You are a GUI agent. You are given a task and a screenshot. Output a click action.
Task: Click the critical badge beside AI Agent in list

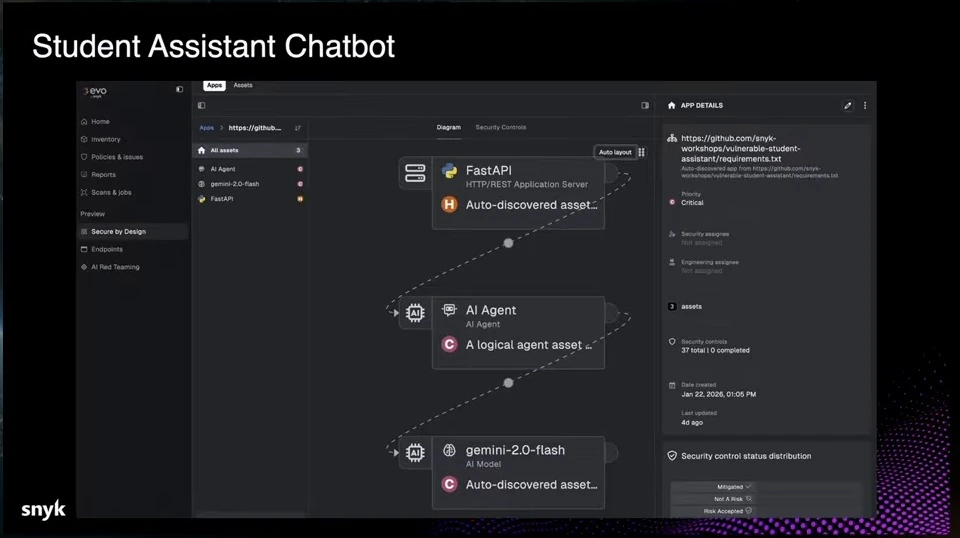[300, 169]
